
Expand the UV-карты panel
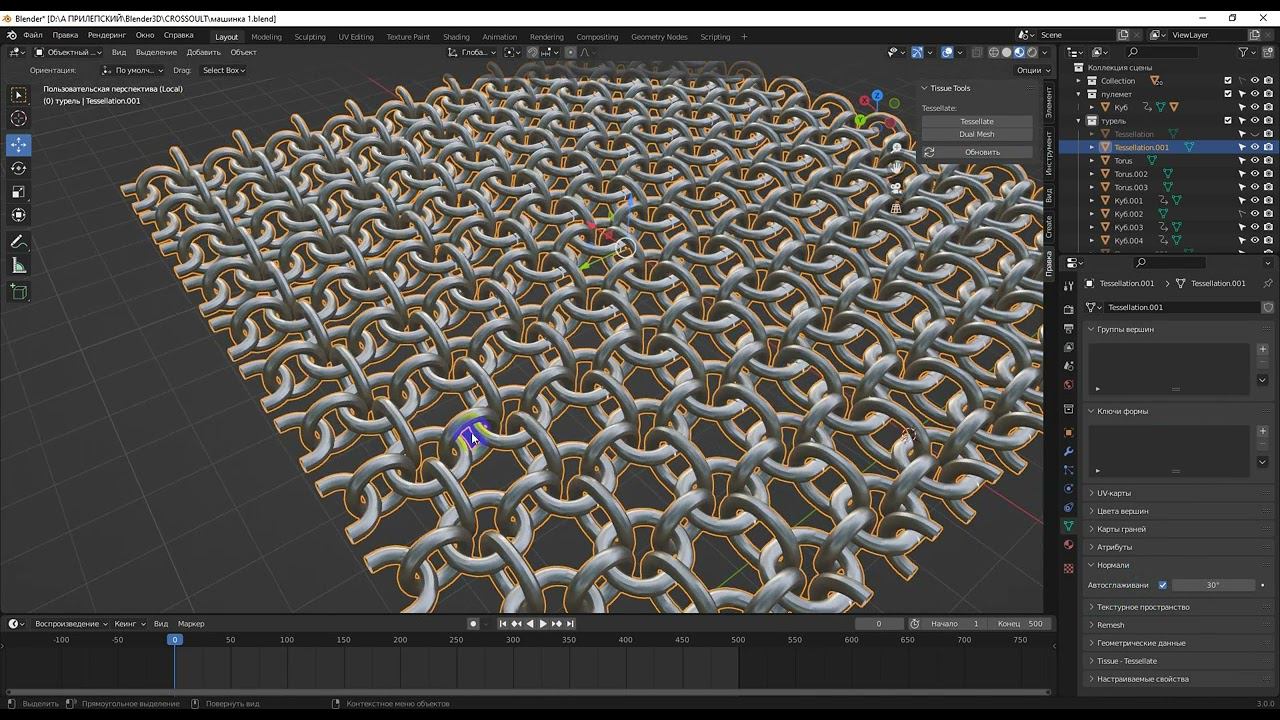[1113, 493]
